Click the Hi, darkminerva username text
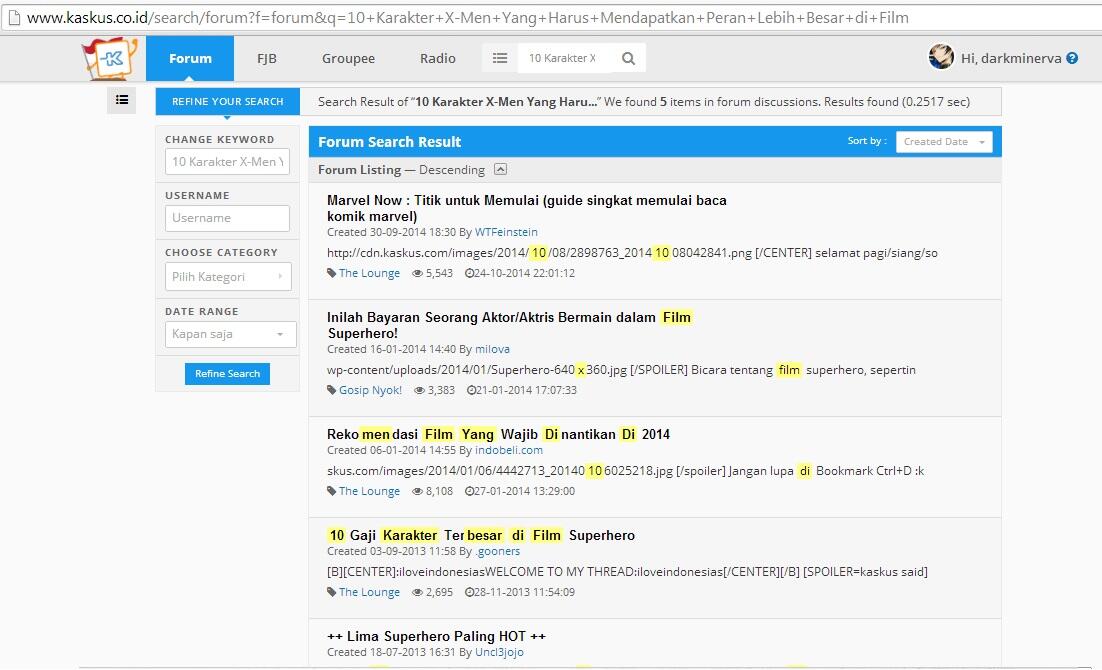Image resolution: width=1102 pixels, height=670 pixels. pos(1011,58)
